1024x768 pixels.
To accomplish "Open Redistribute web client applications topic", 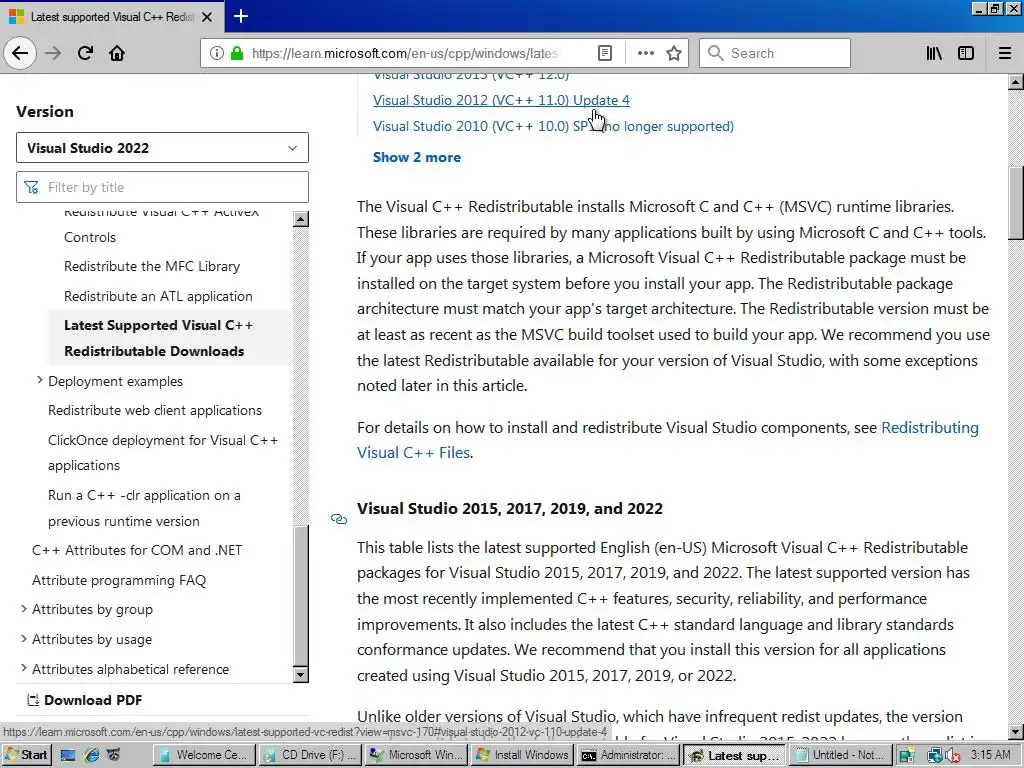I will click(155, 410).
